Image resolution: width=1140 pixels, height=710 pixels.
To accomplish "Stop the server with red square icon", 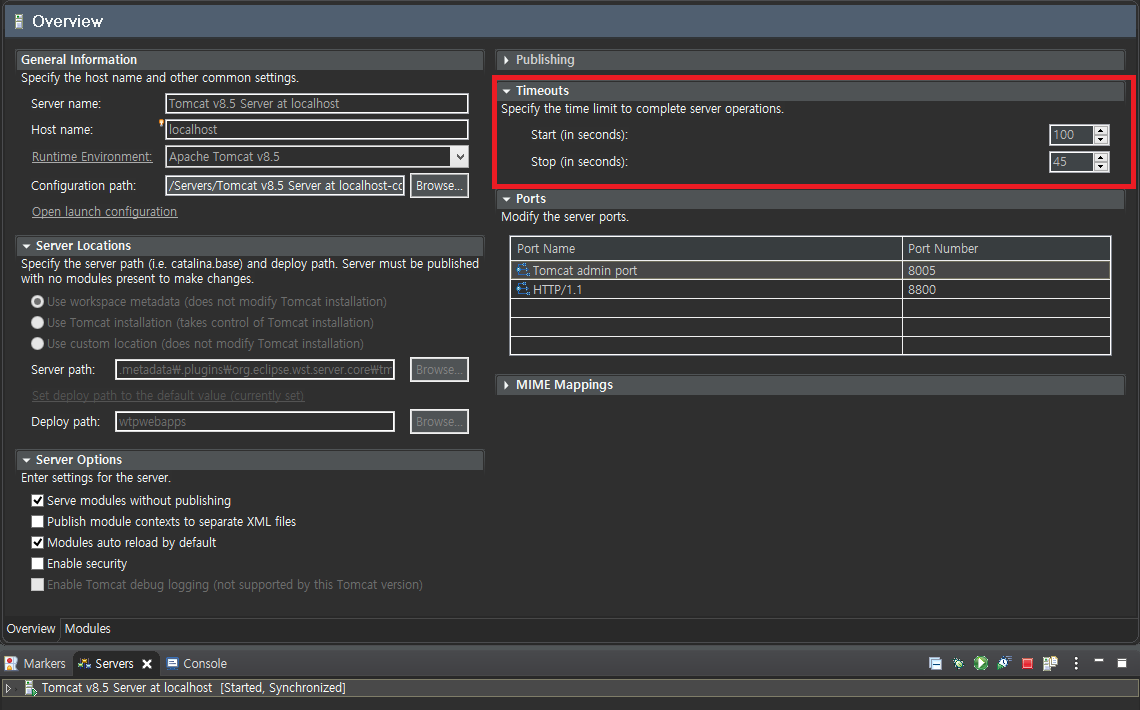I will pos(1027,663).
